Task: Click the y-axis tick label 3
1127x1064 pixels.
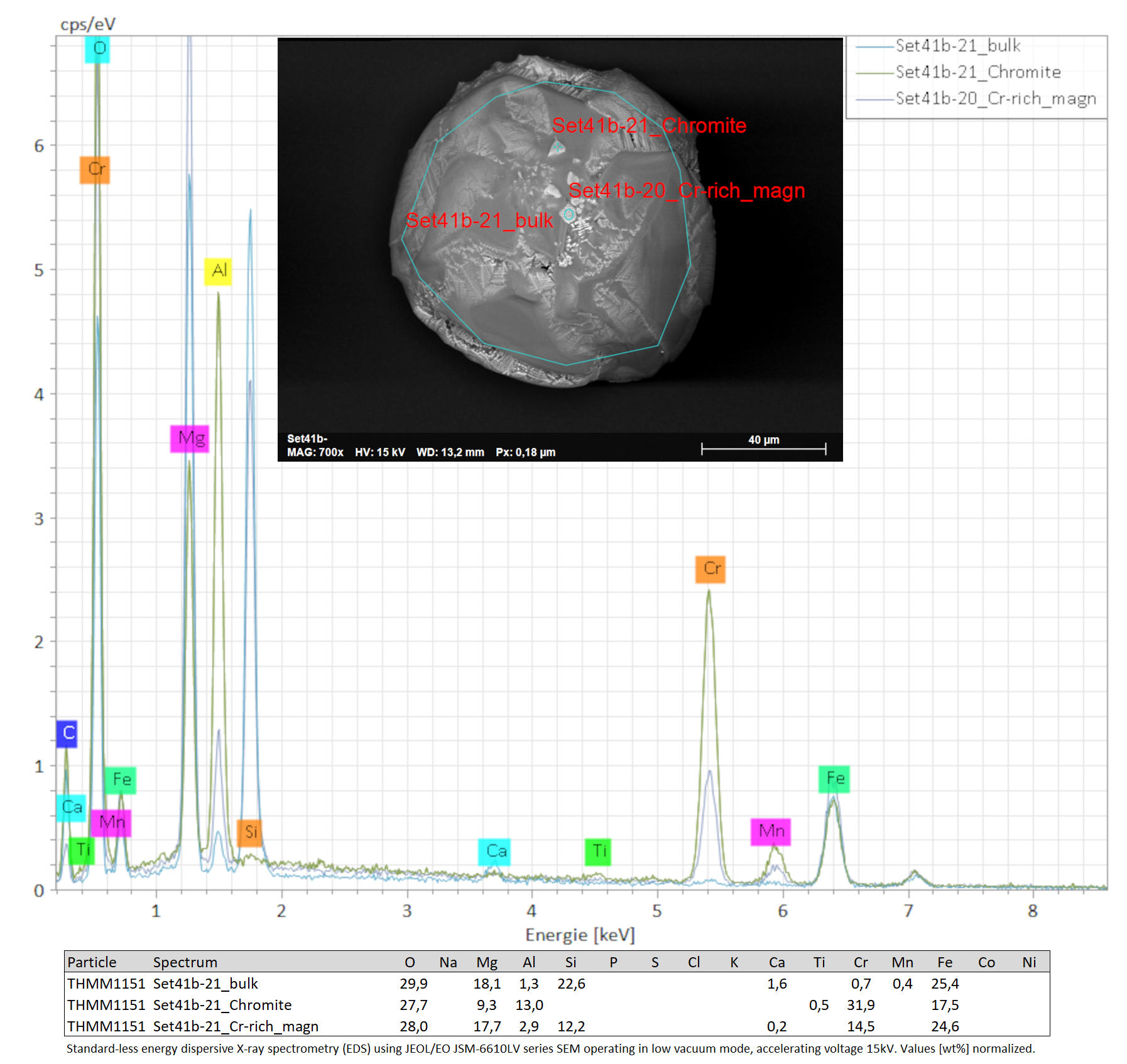Action: (39, 519)
